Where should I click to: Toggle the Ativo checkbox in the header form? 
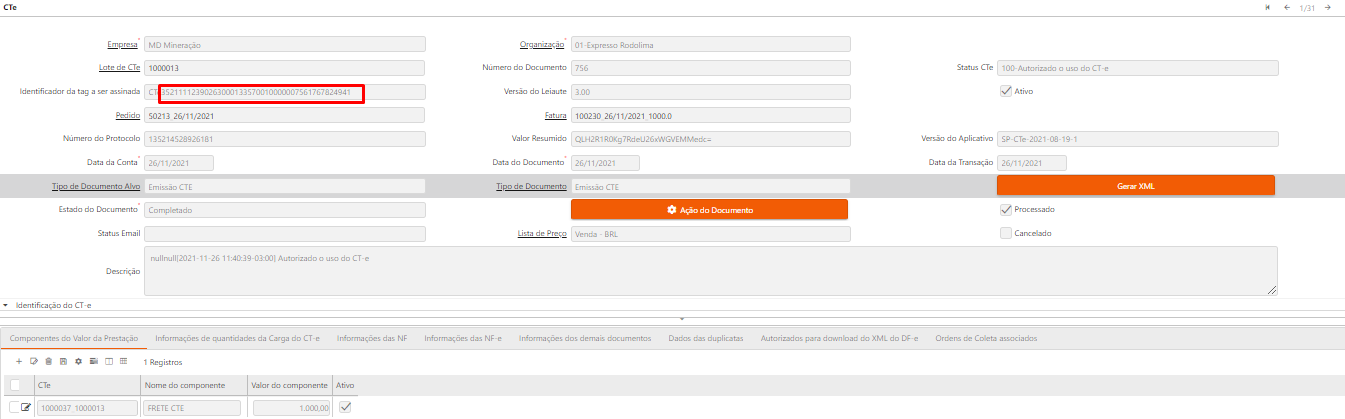pyautogui.click(x=1006, y=91)
